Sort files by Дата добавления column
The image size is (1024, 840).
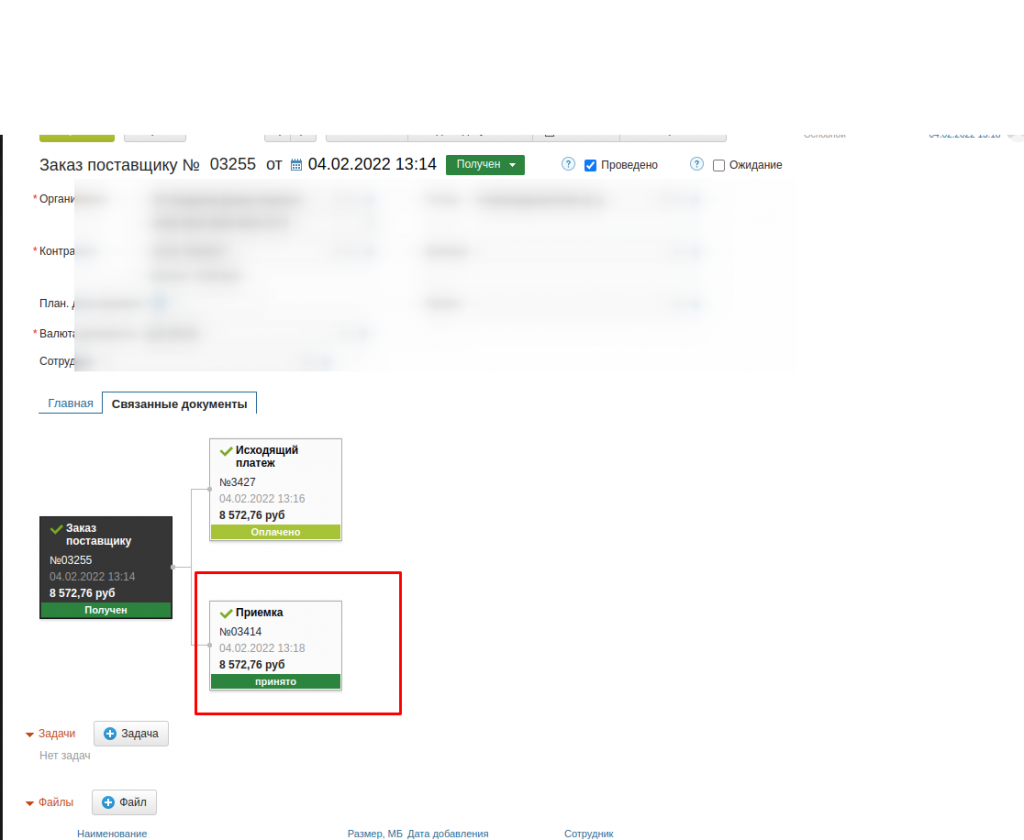(448, 833)
